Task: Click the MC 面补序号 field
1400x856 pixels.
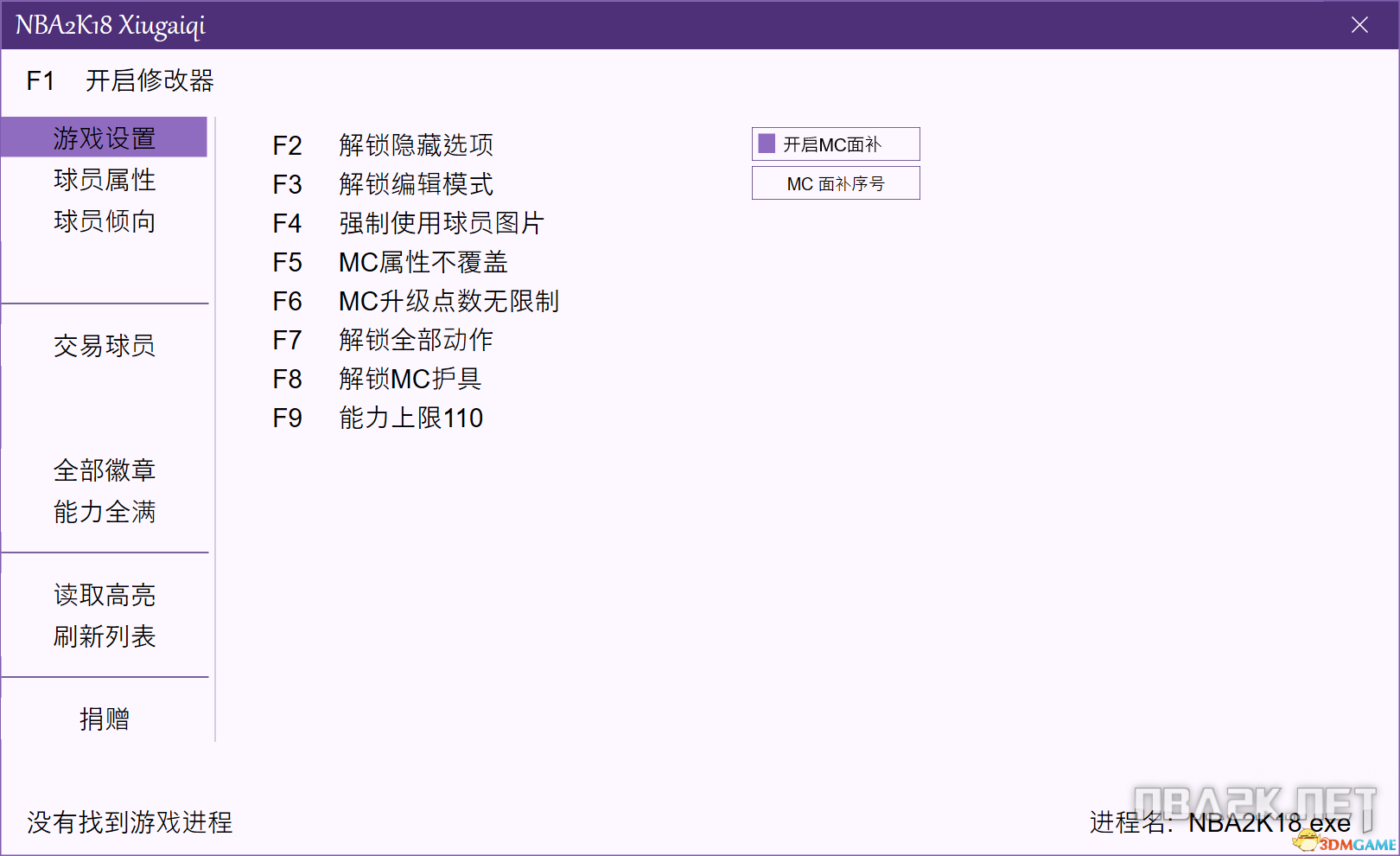Action: point(836,183)
